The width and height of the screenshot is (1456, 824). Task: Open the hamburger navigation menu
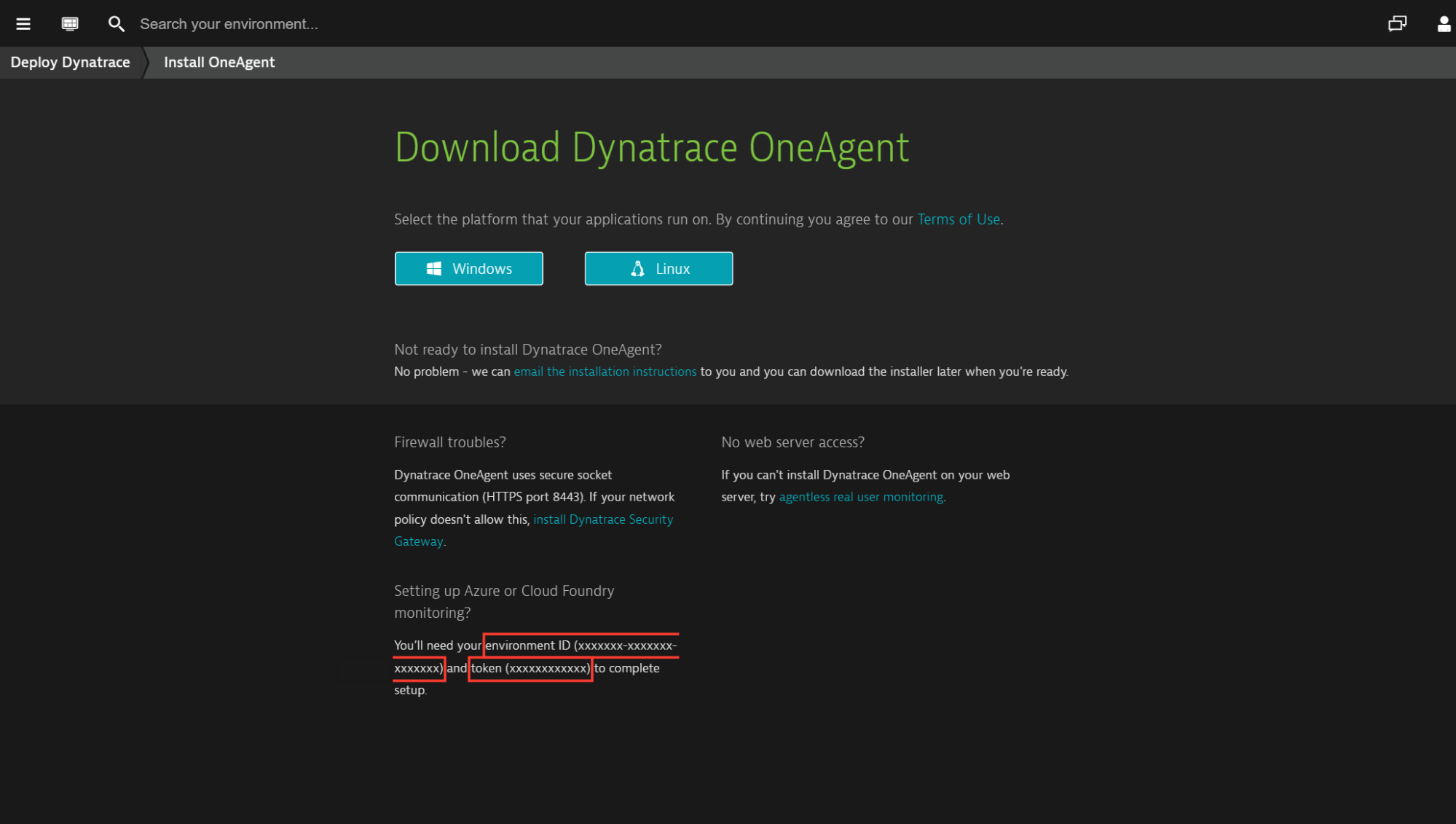click(x=23, y=24)
